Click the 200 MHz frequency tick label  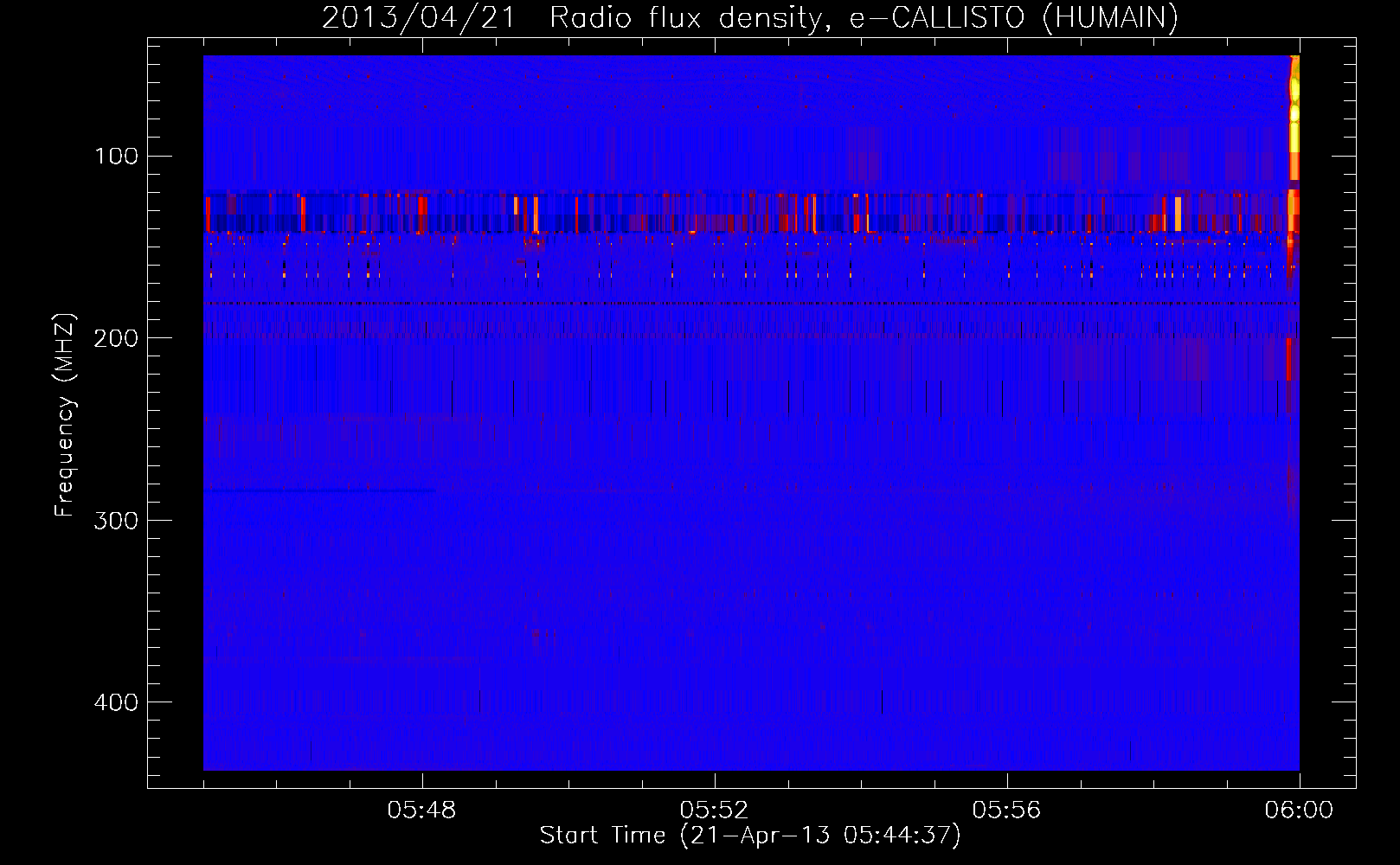[x=116, y=338]
